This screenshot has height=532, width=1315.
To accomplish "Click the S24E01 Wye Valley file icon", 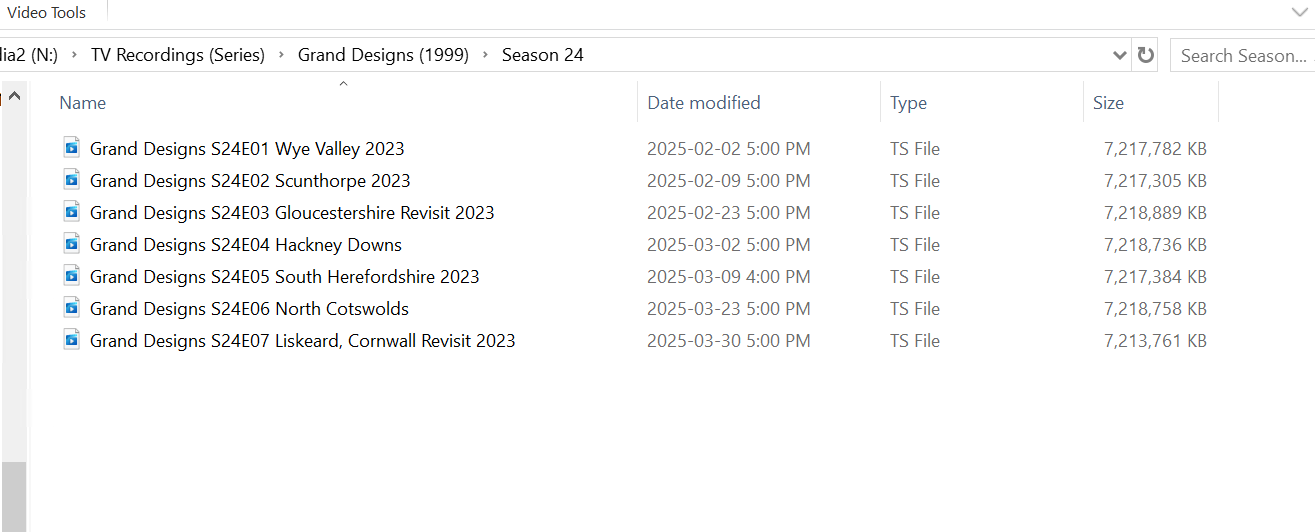I will tap(71, 148).
